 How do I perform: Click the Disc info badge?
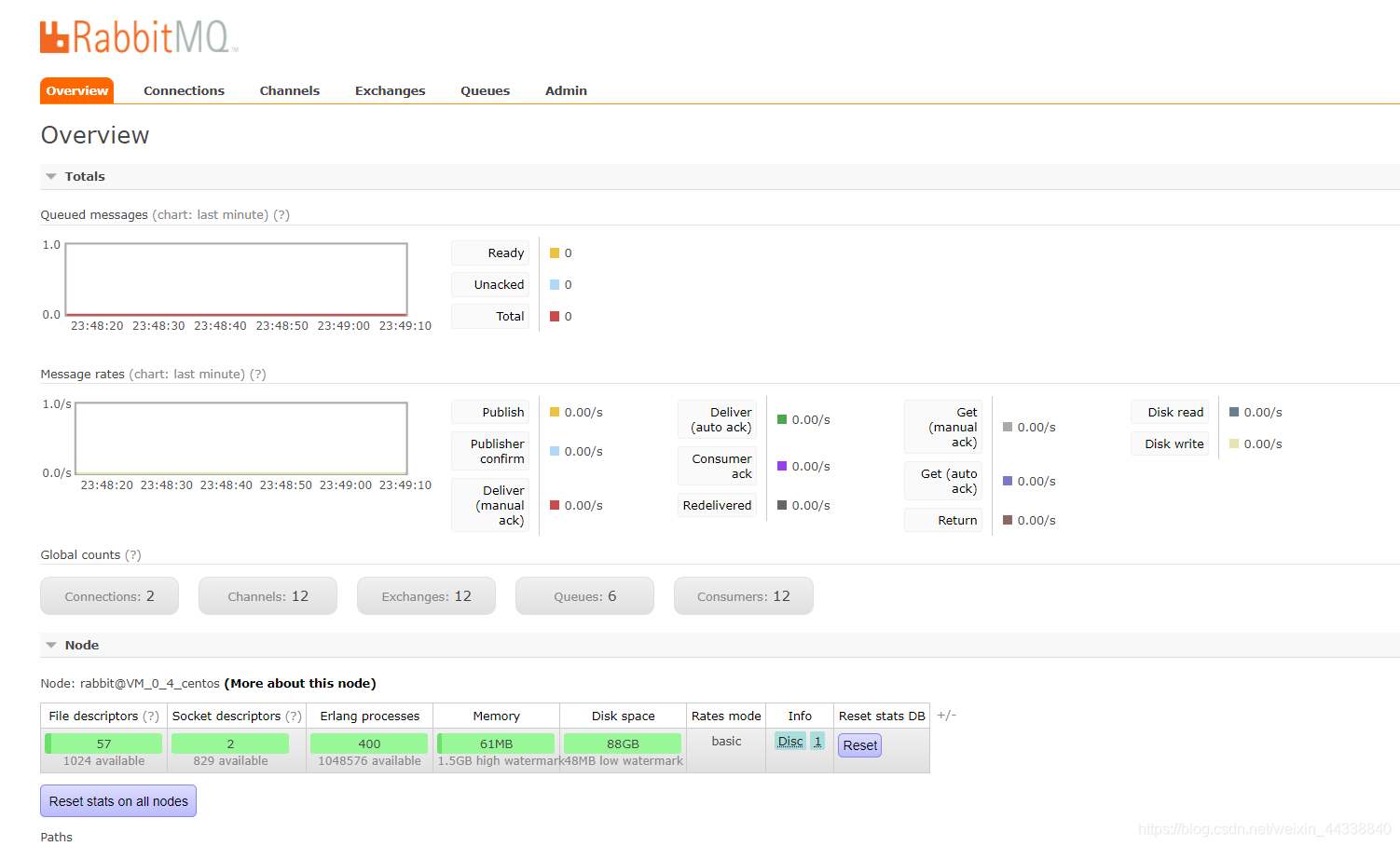pos(790,742)
